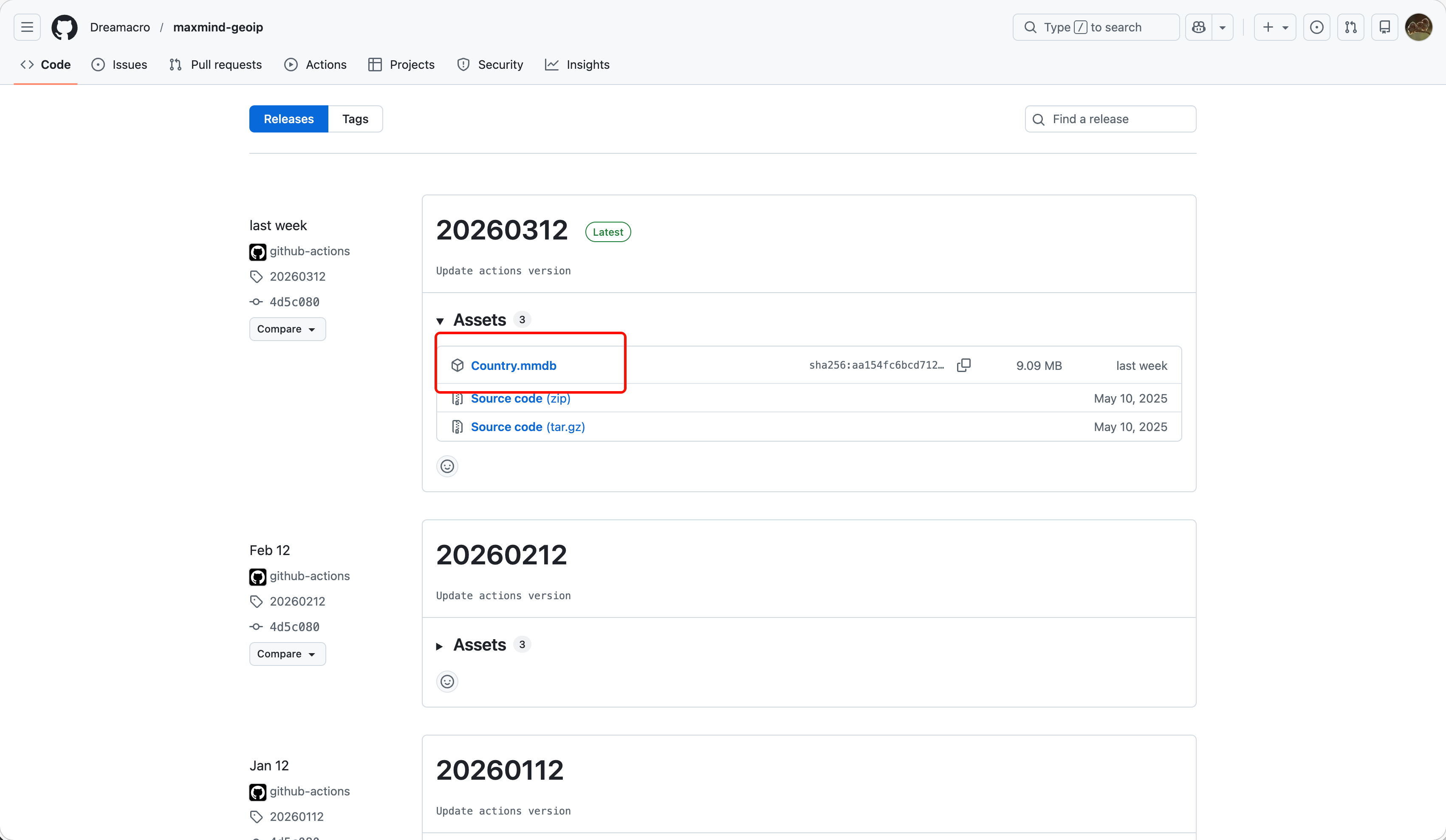Open the Compare dropdown for release 20260312

[288, 329]
